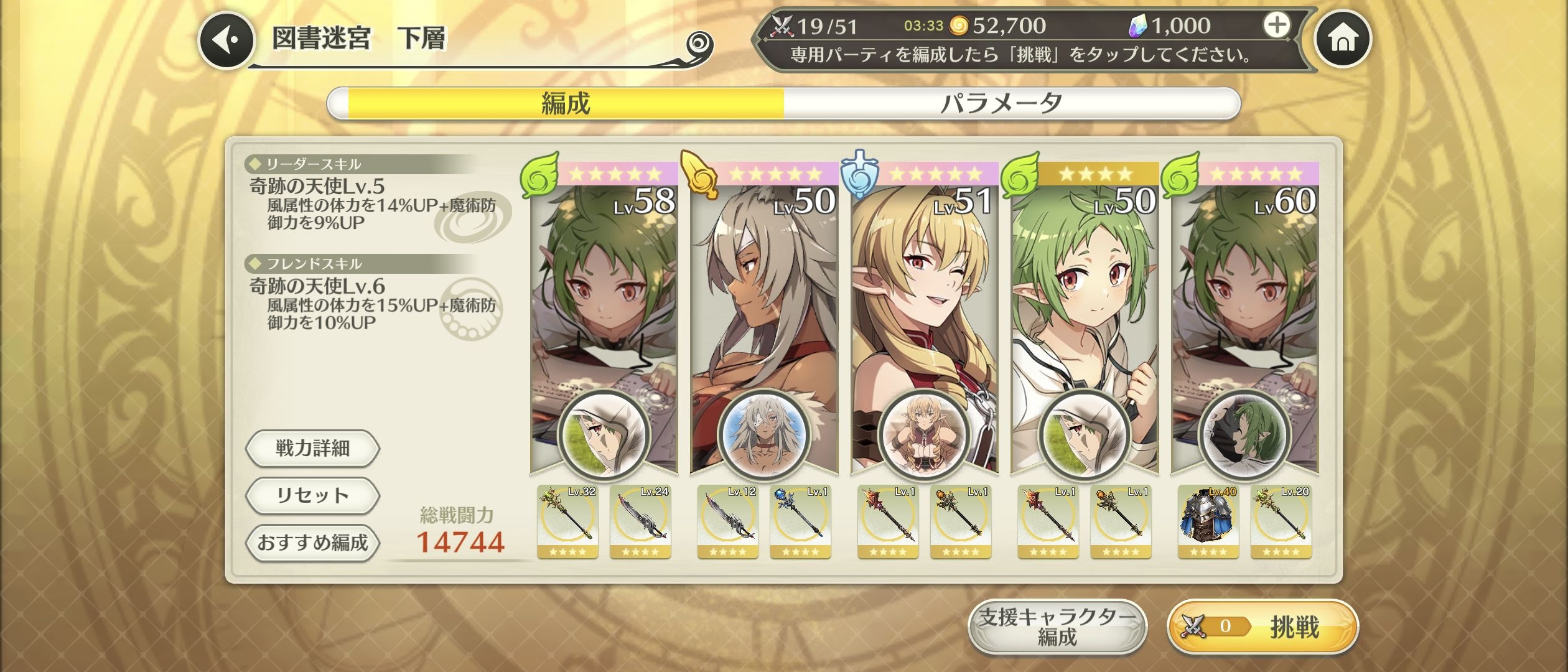Tap the Lv58 leader's circular support portrait
The height and width of the screenshot is (672, 1568).
(x=604, y=434)
